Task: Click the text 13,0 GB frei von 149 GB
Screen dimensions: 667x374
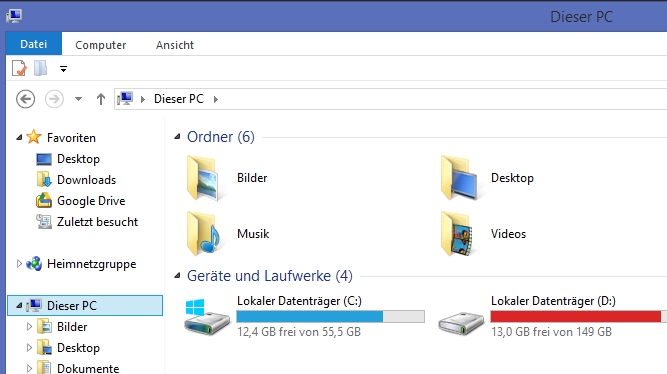Action: tap(551, 331)
